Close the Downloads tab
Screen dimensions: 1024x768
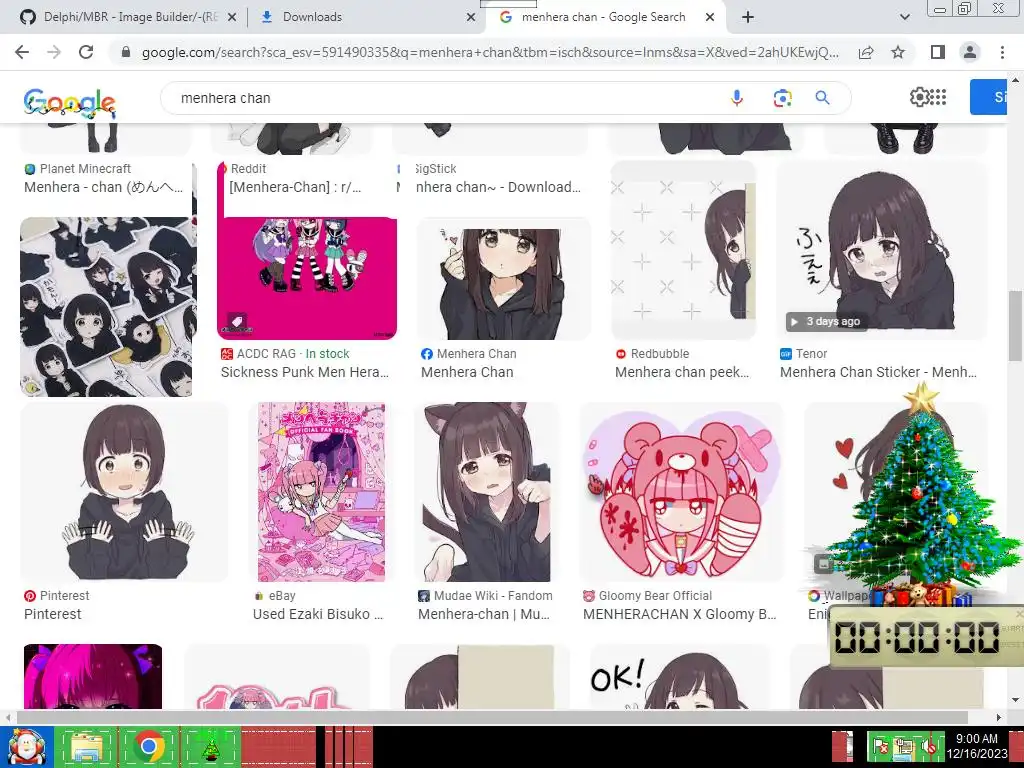coord(471,18)
